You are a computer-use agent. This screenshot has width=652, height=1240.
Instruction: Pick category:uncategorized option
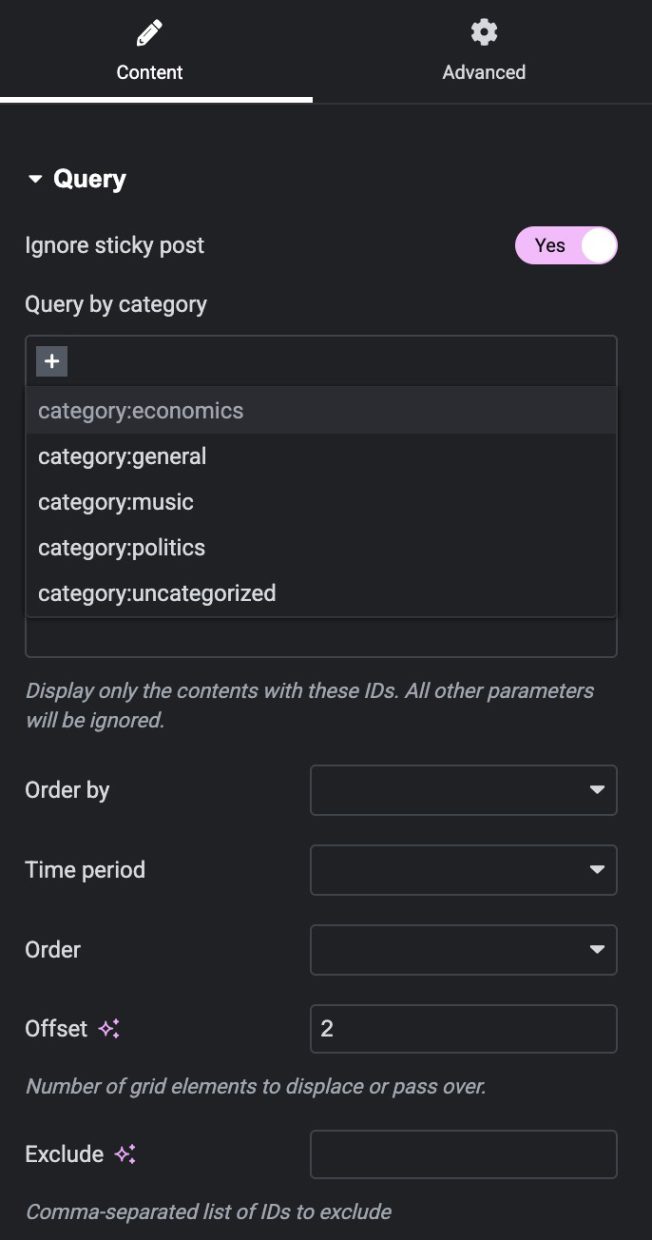pyautogui.click(x=157, y=593)
